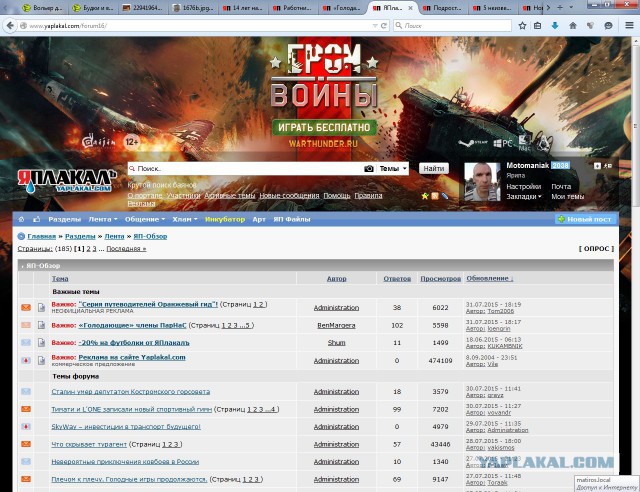The height and width of the screenshot is (492, 640).
Task: Click the envelope icon for '«Голодающие» члены ПарНаС' topic
Action: (x=26, y=325)
